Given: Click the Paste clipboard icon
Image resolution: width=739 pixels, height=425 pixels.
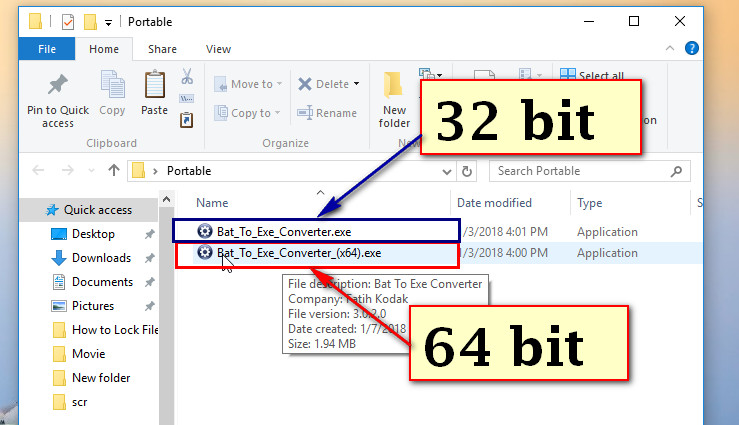Looking at the screenshot, I should point(155,84).
